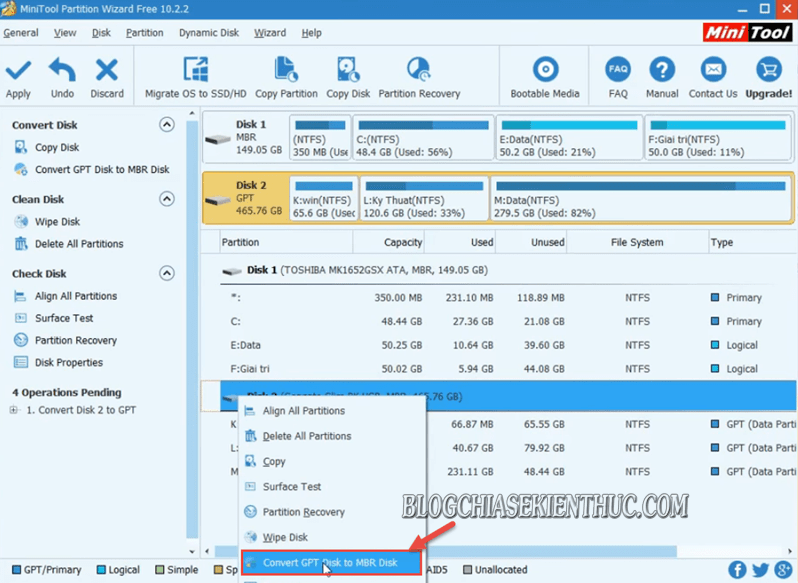Screen dimensions: 798x583
Task: Open the Partition menu
Action: [x=145, y=33]
